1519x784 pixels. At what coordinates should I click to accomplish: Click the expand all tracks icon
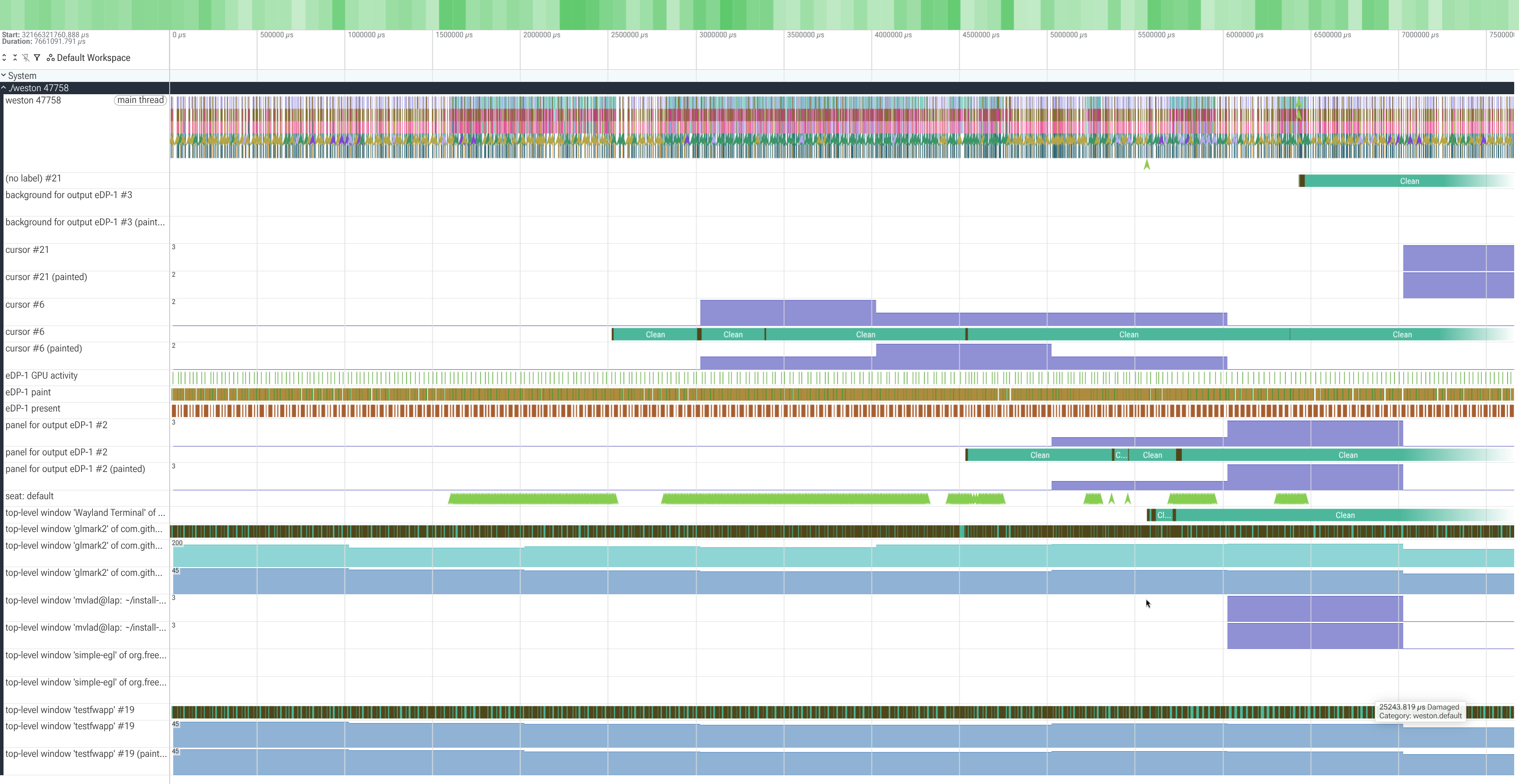coord(4,58)
